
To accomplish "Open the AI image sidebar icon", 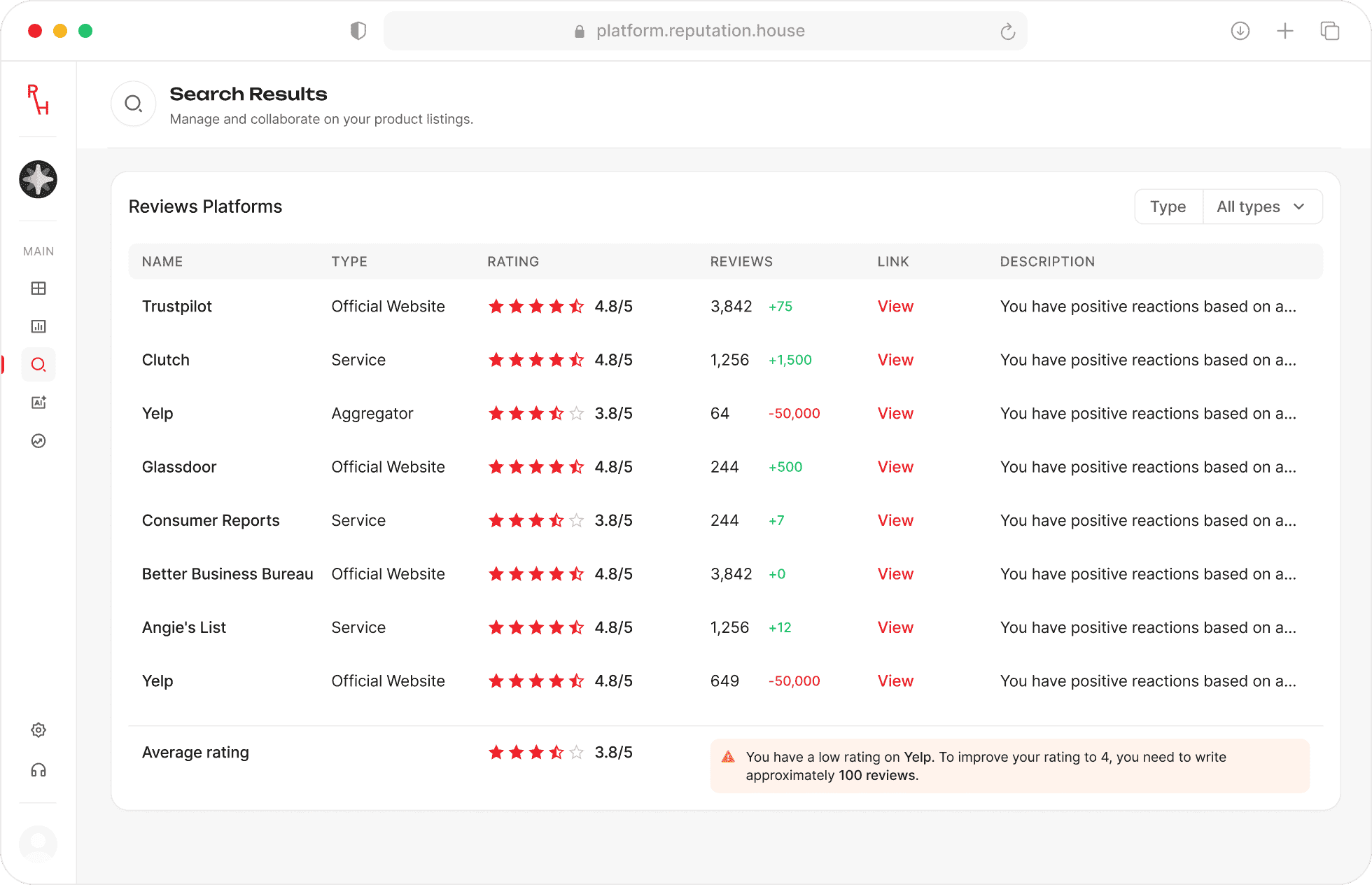I will [38, 403].
